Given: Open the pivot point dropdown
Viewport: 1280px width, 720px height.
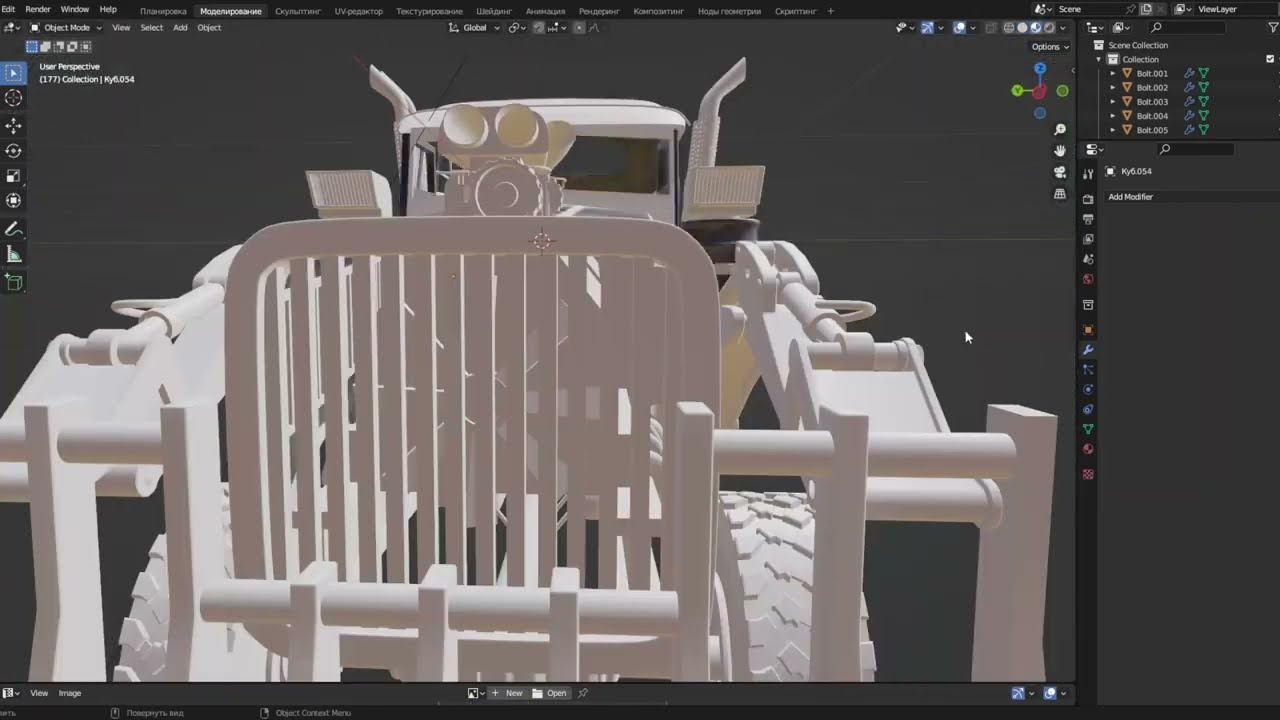Looking at the screenshot, I should [x=516, y=28].
